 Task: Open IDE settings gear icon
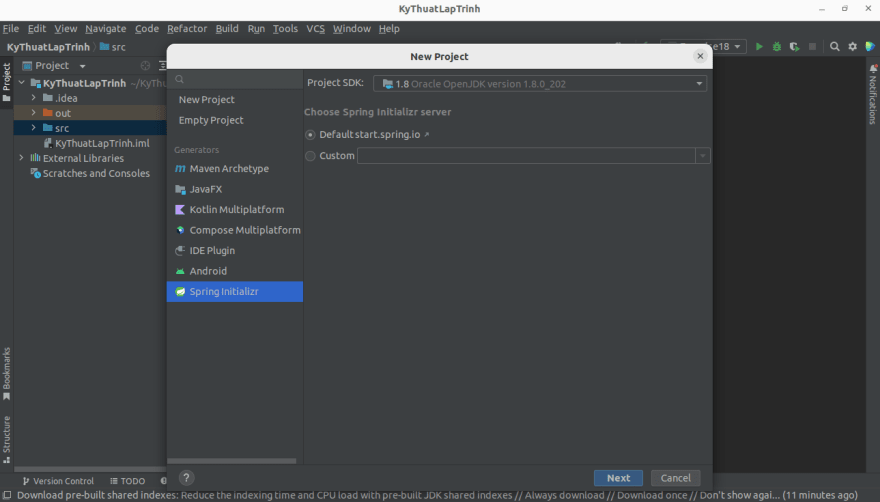pyautogui.click(x=852, y=47)
